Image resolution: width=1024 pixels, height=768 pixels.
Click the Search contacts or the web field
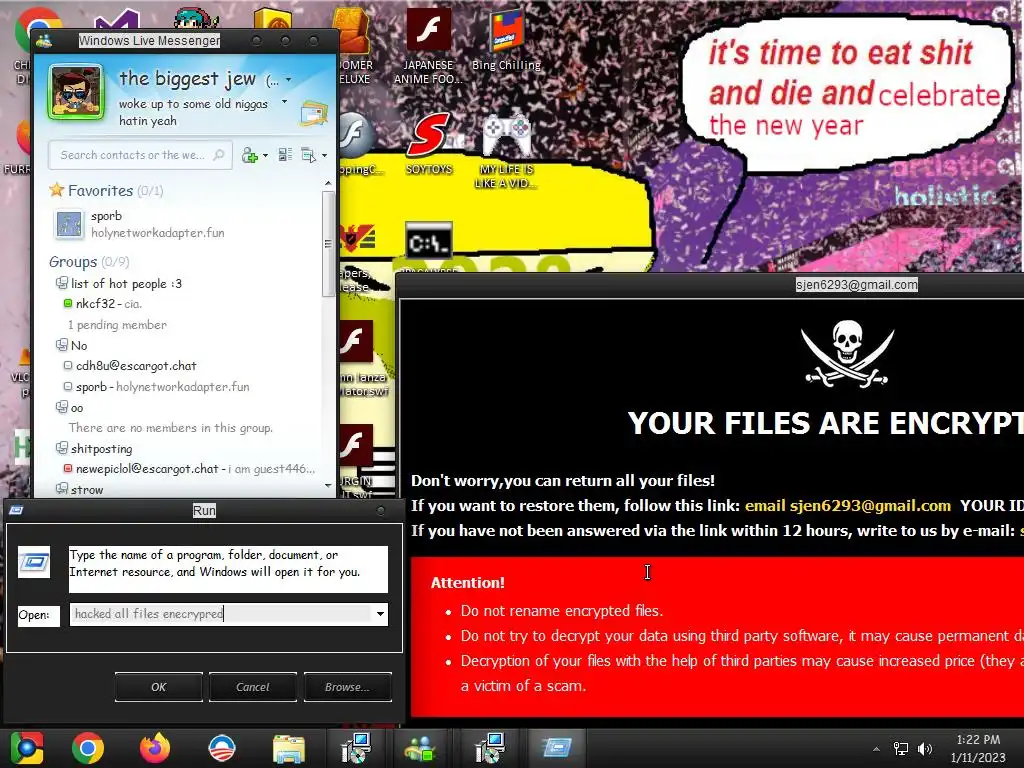(x=140, y=155)
